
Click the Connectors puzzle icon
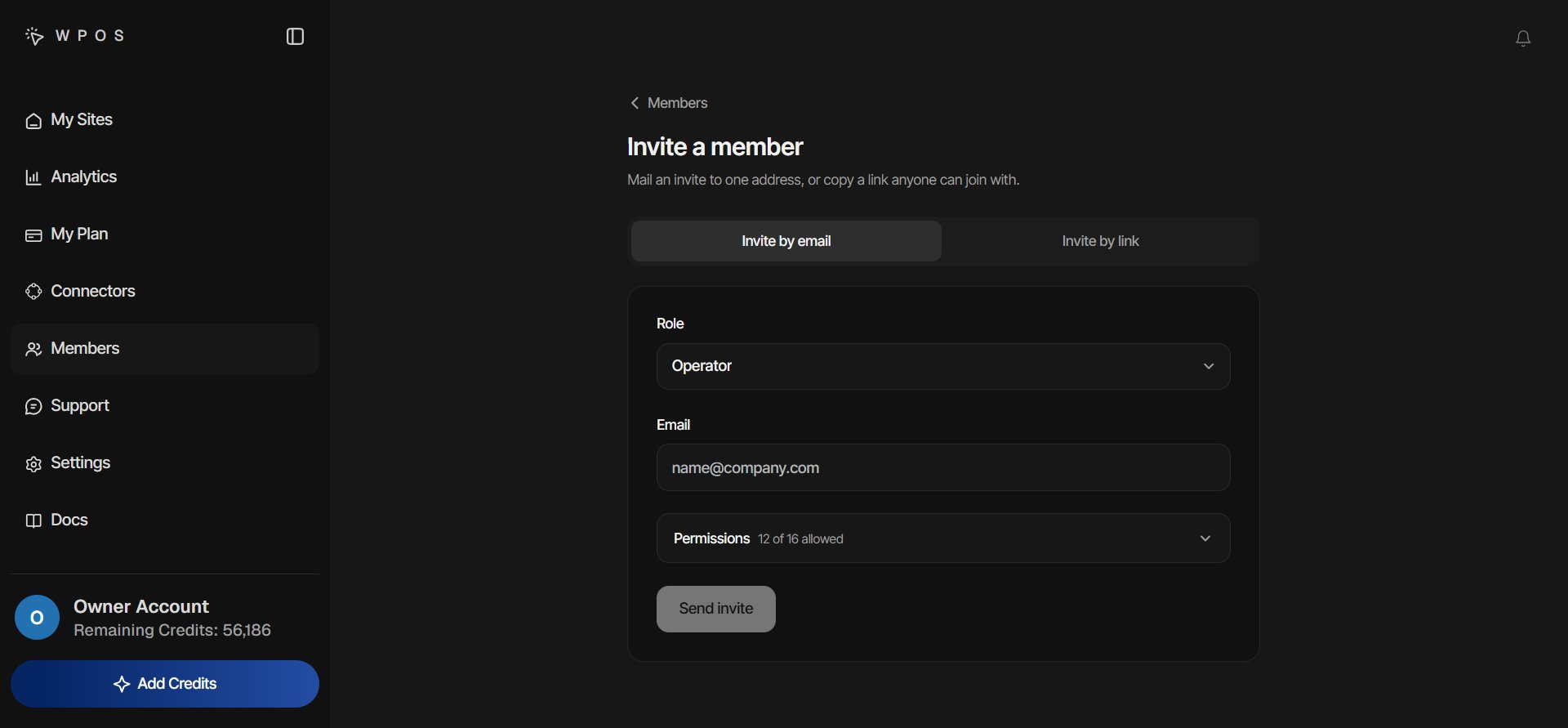click(x=33, y=292)
